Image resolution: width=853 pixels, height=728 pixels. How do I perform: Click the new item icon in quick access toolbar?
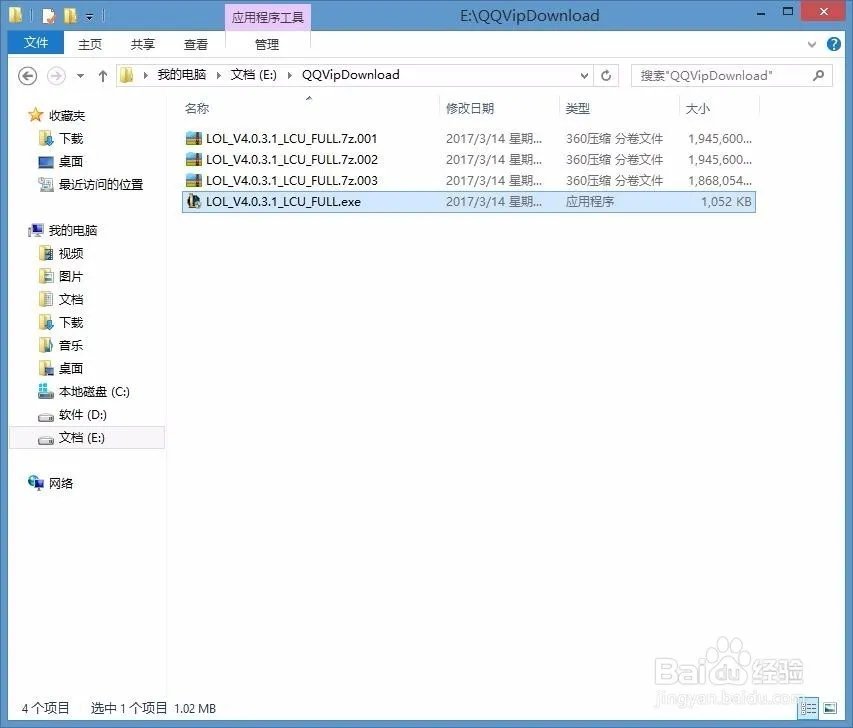(48, 15)
